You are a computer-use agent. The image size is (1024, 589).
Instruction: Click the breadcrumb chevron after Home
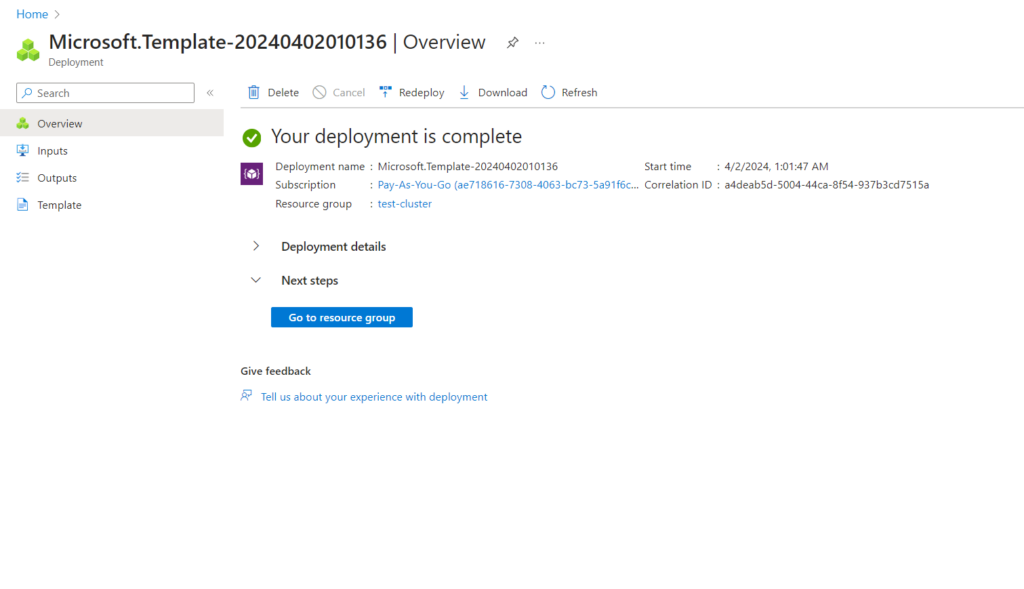[57, 14]
